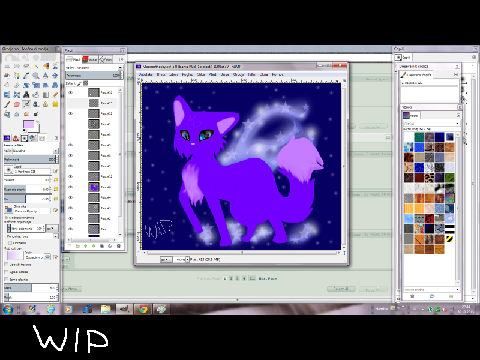Select the Airbrush tool
This screenshot has width=480, height=360.
26,104
